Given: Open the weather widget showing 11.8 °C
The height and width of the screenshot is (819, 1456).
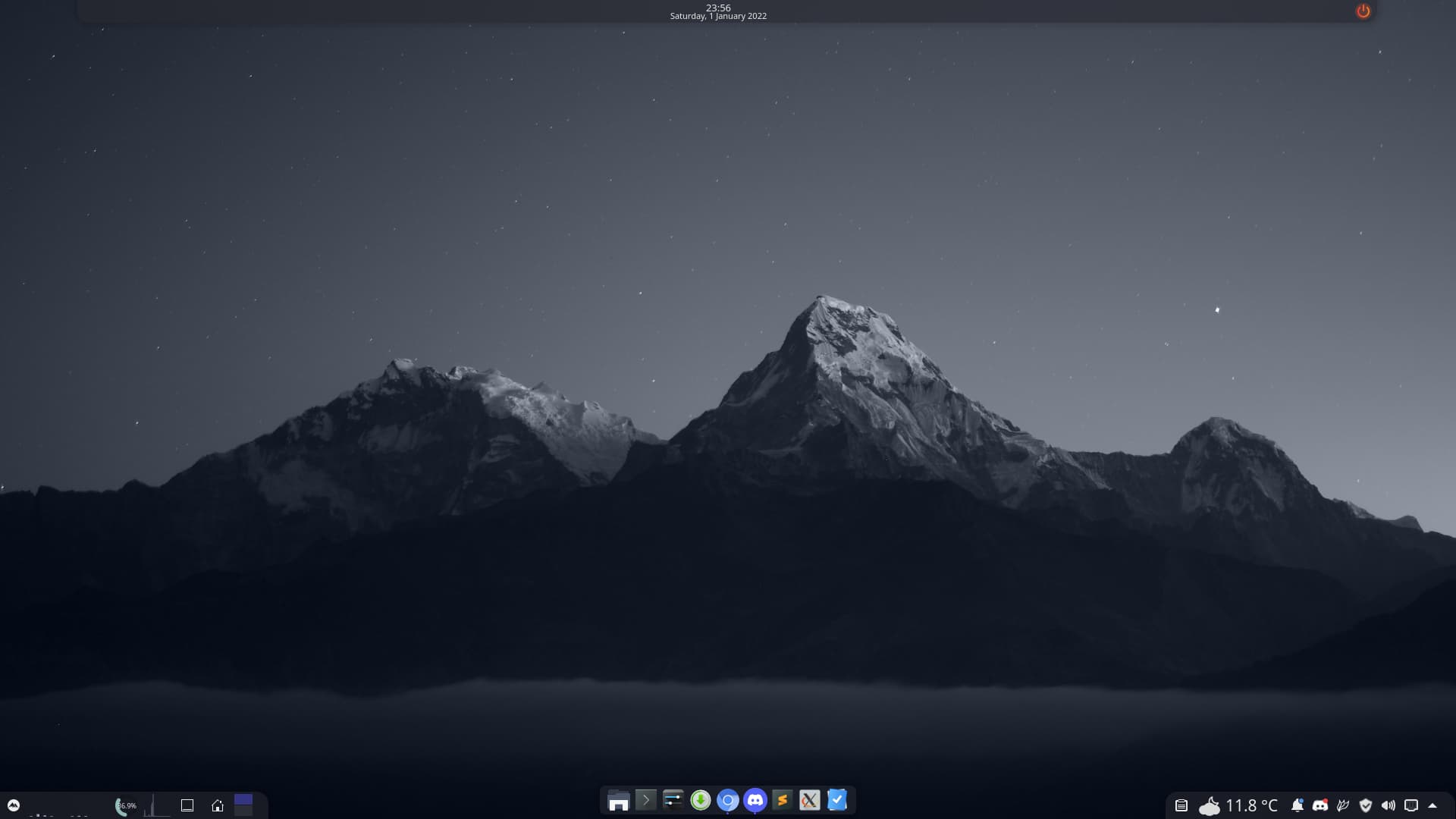Looking at the screenshot, I should [1238, 805].
